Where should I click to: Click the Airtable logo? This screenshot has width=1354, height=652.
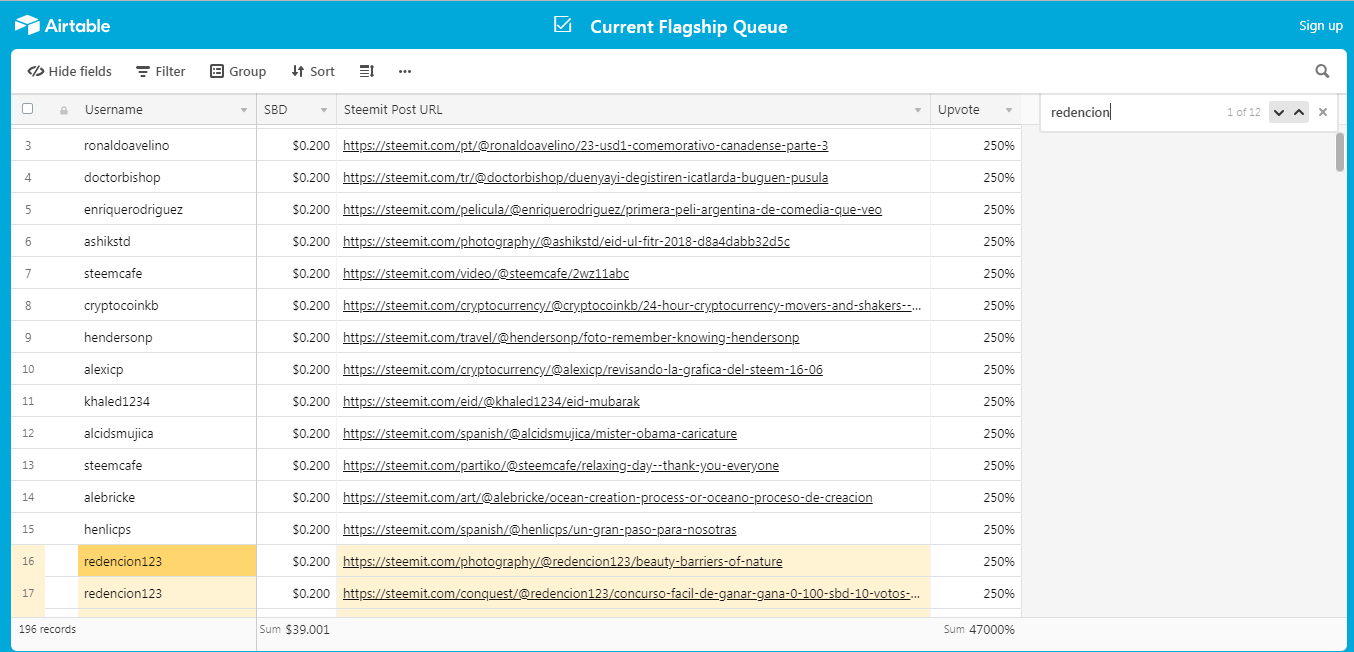pos(62,25)
